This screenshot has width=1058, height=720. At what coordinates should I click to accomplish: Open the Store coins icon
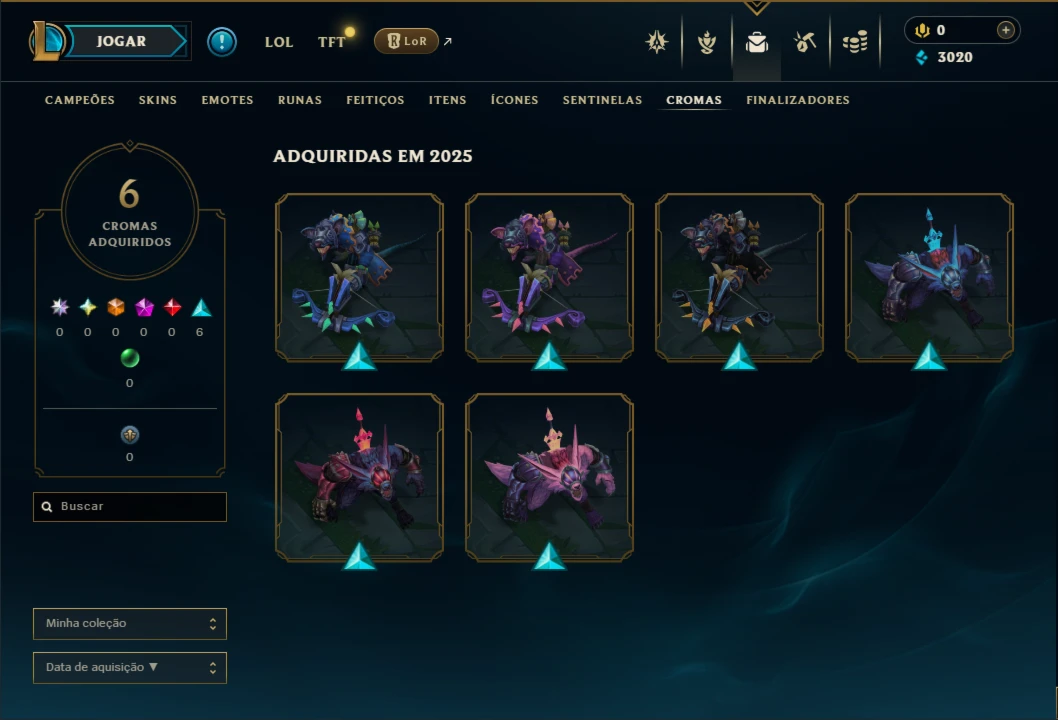click(855, 43)
